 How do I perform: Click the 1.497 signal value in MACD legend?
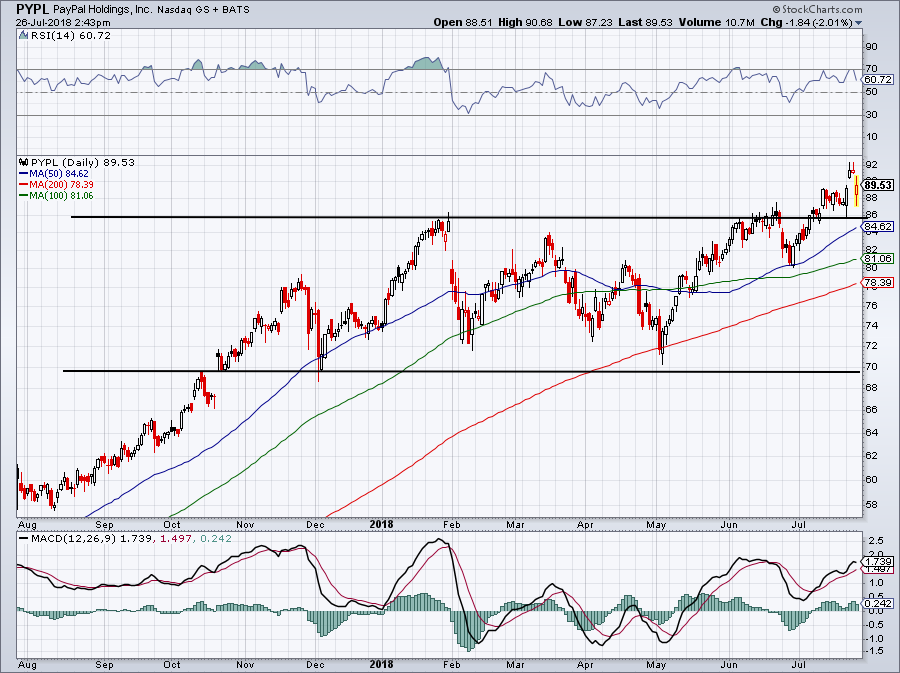(x=176, y=539)
